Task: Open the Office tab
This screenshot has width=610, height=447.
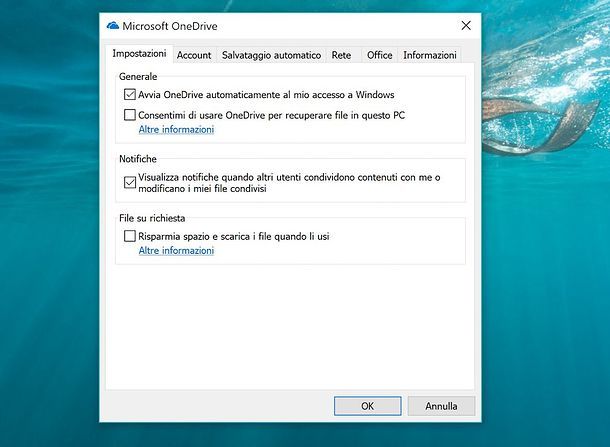Action: pyautogui.click(x=379, y=55)
